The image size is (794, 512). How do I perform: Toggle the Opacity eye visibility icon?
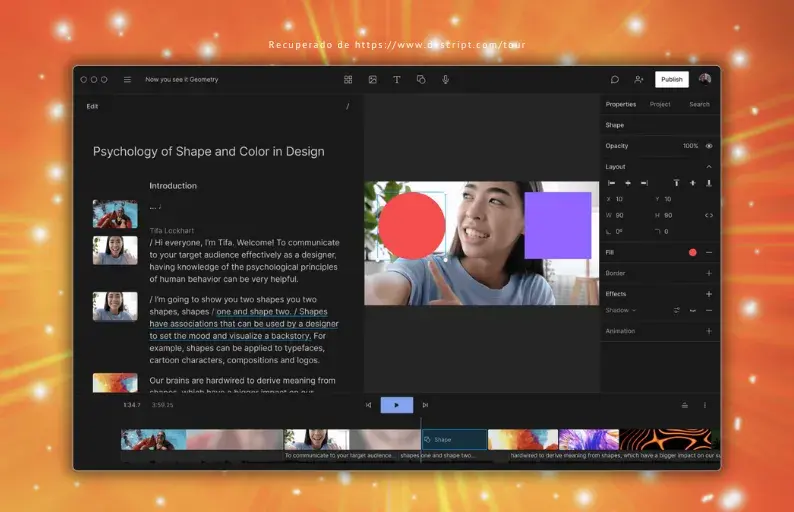pos(709,146)
